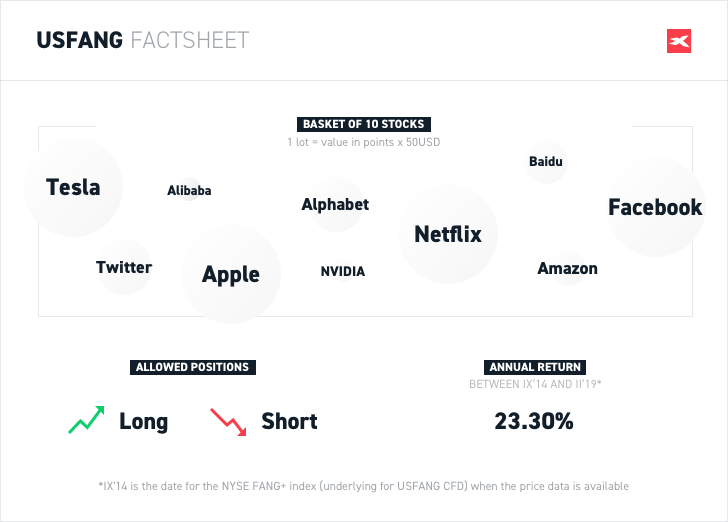728x522 pixels.
Task: Click the red Short arrow icon
Action: click(x=228, y=422)
